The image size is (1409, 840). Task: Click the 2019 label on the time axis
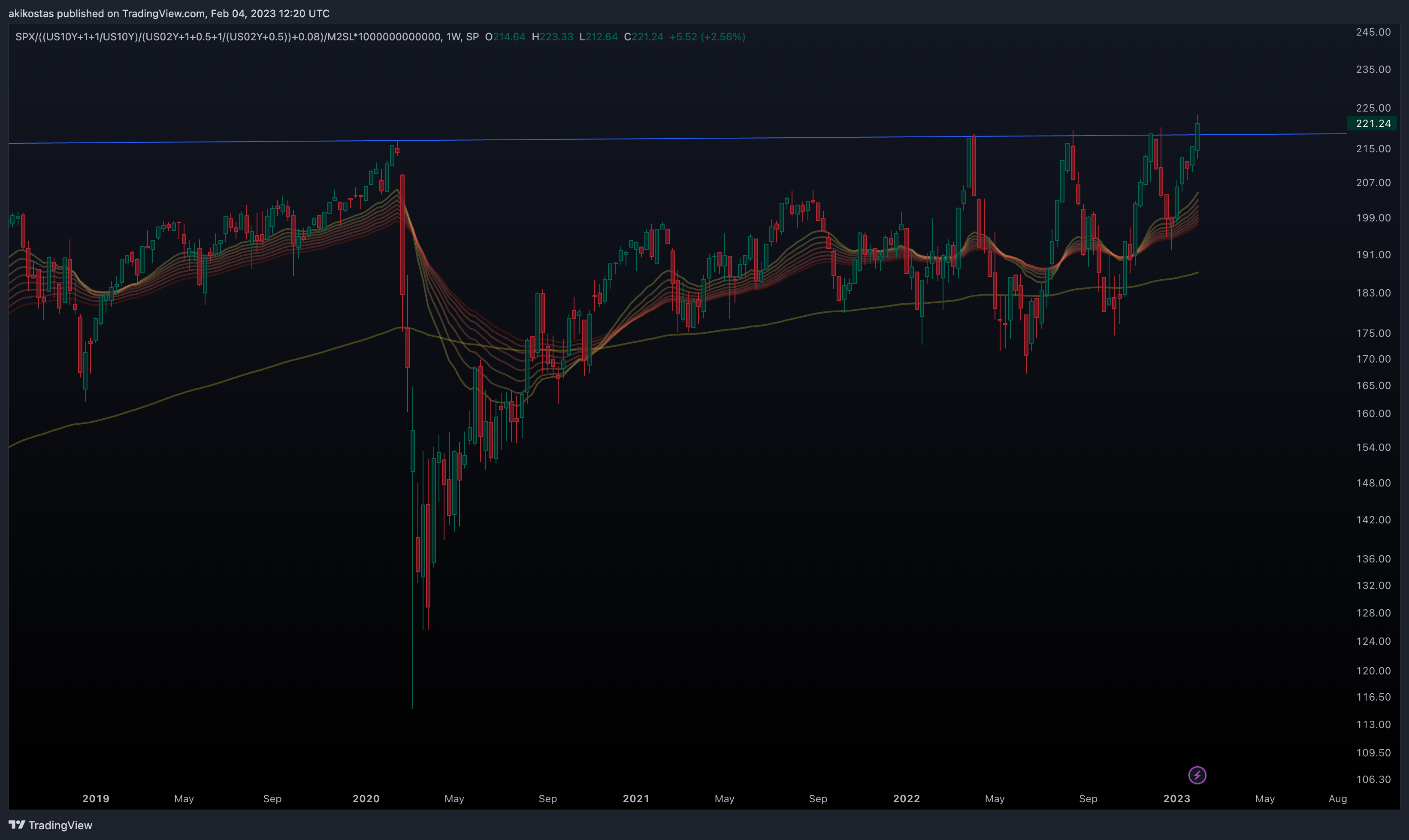tap(96, 799)
